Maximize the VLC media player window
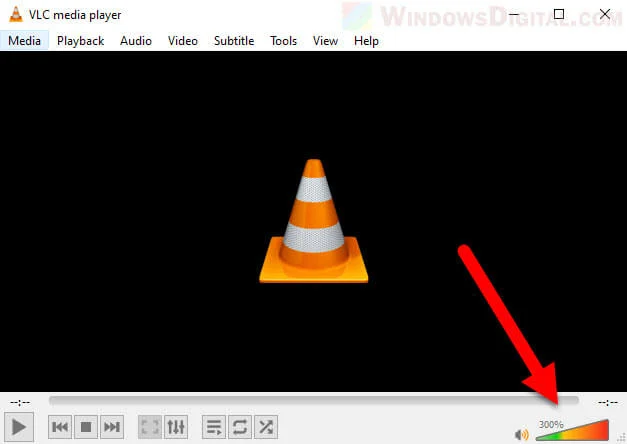This screenshot has height=444, width=627. 559,14
